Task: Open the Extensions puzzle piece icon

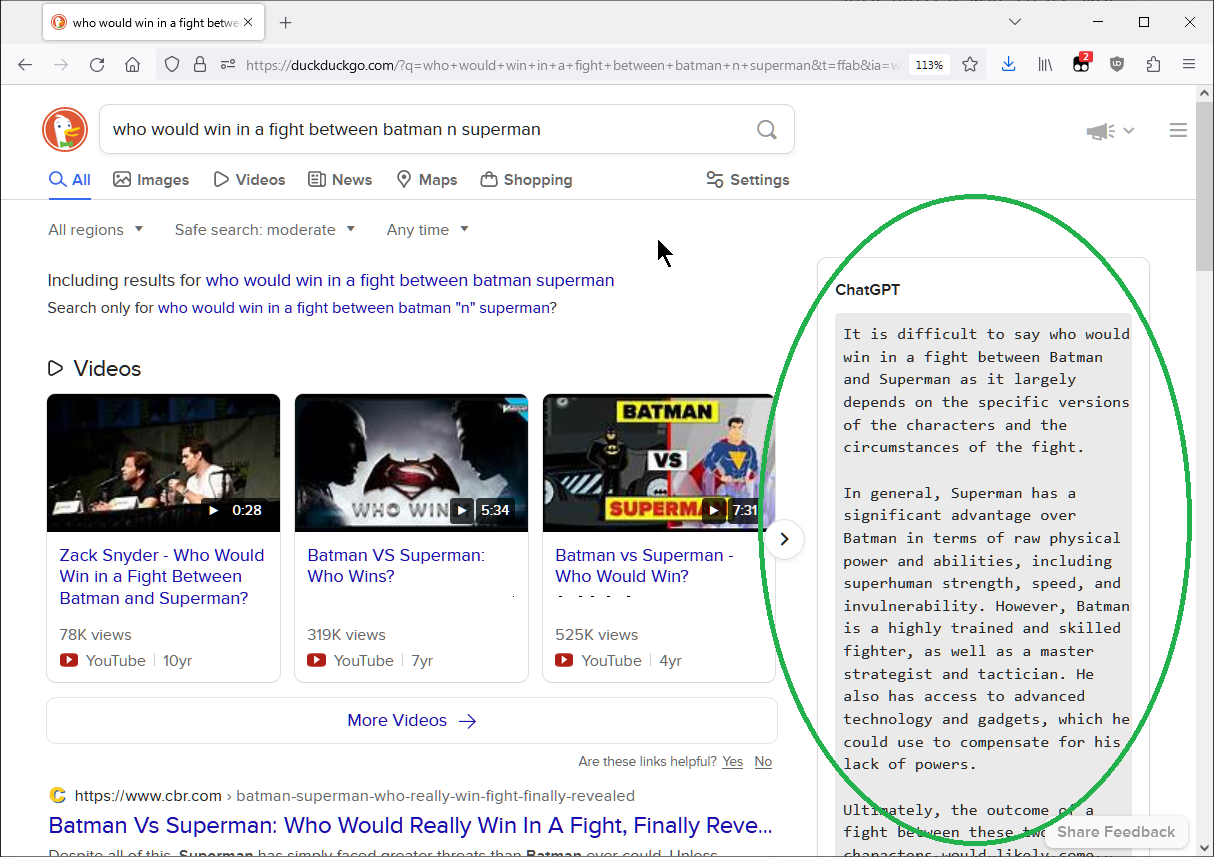Action: click(x=1153, y=64)
